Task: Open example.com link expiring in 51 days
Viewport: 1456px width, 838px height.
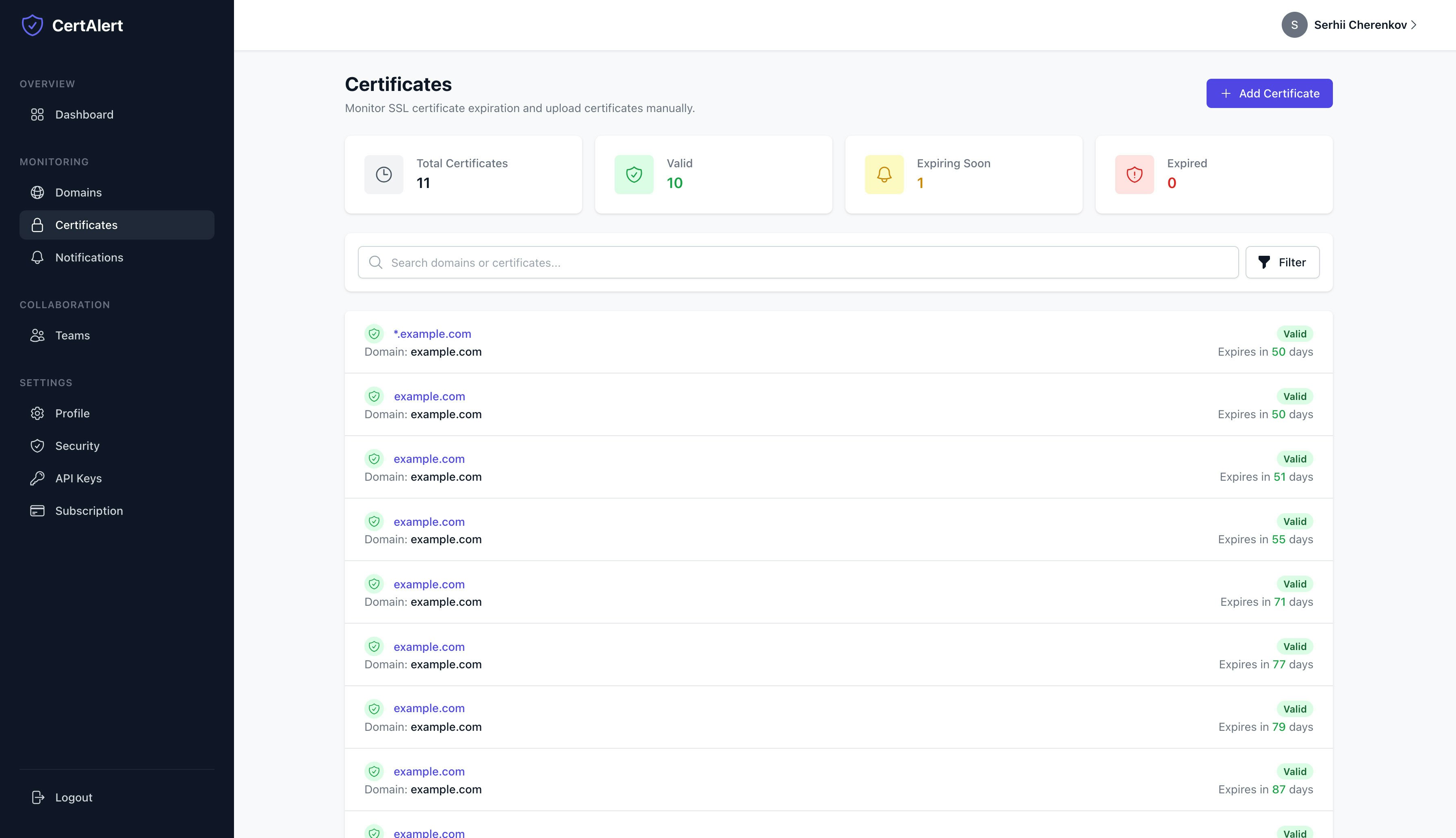Action: pyautogui.click(x=429, y=459)
